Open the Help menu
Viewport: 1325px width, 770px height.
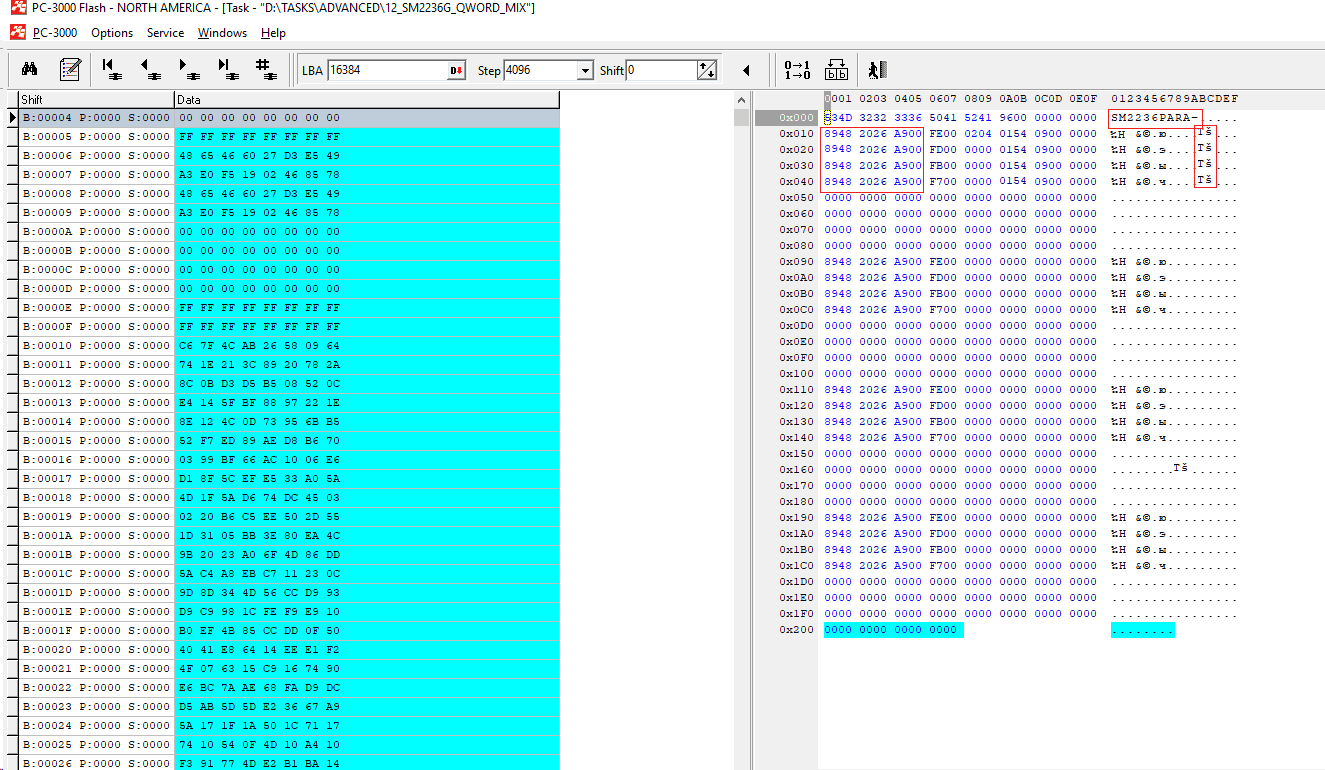click(x=273, y=33)
